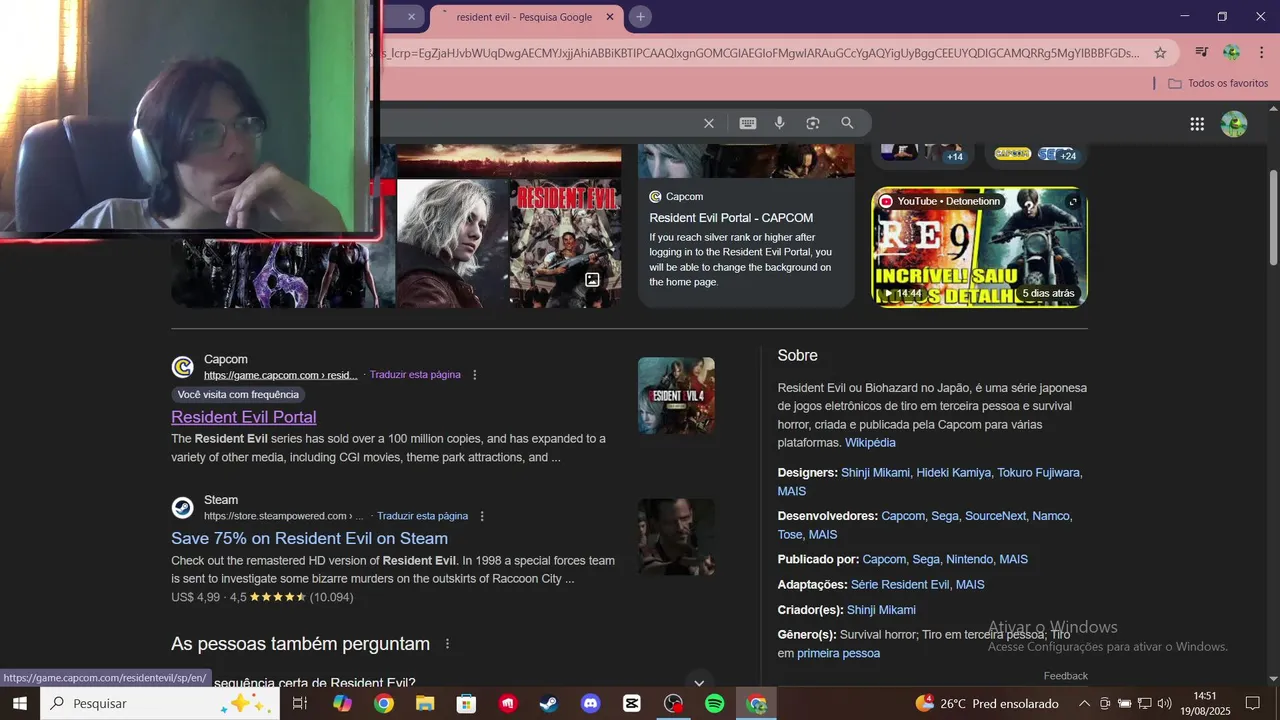This screenshot has height=720, width=1280.
Task: Submit search with the magnifying glass icon
Action: tap(847, 123)
